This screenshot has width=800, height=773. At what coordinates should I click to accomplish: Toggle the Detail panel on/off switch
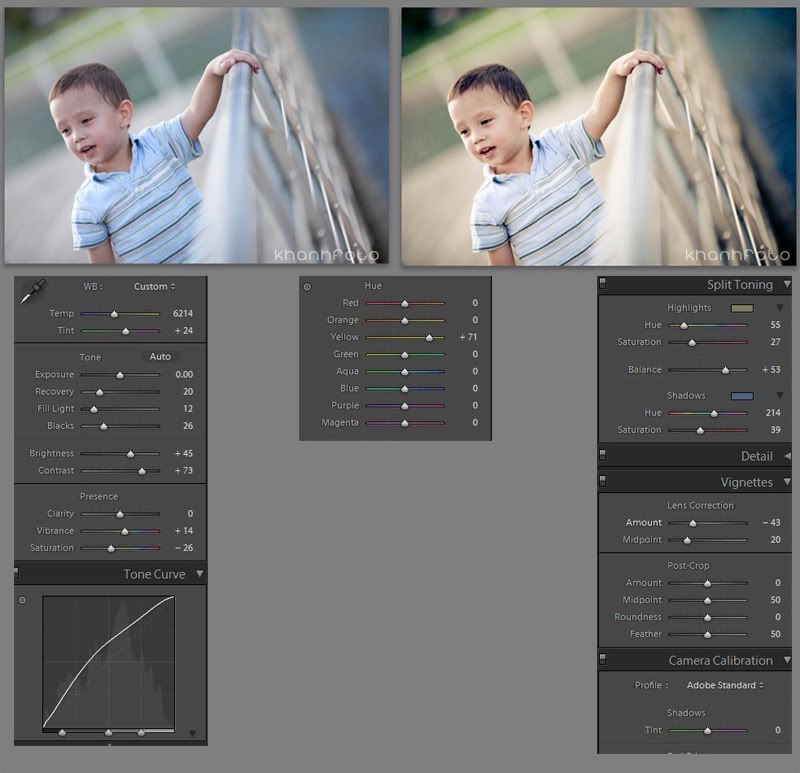click(603, 455)
